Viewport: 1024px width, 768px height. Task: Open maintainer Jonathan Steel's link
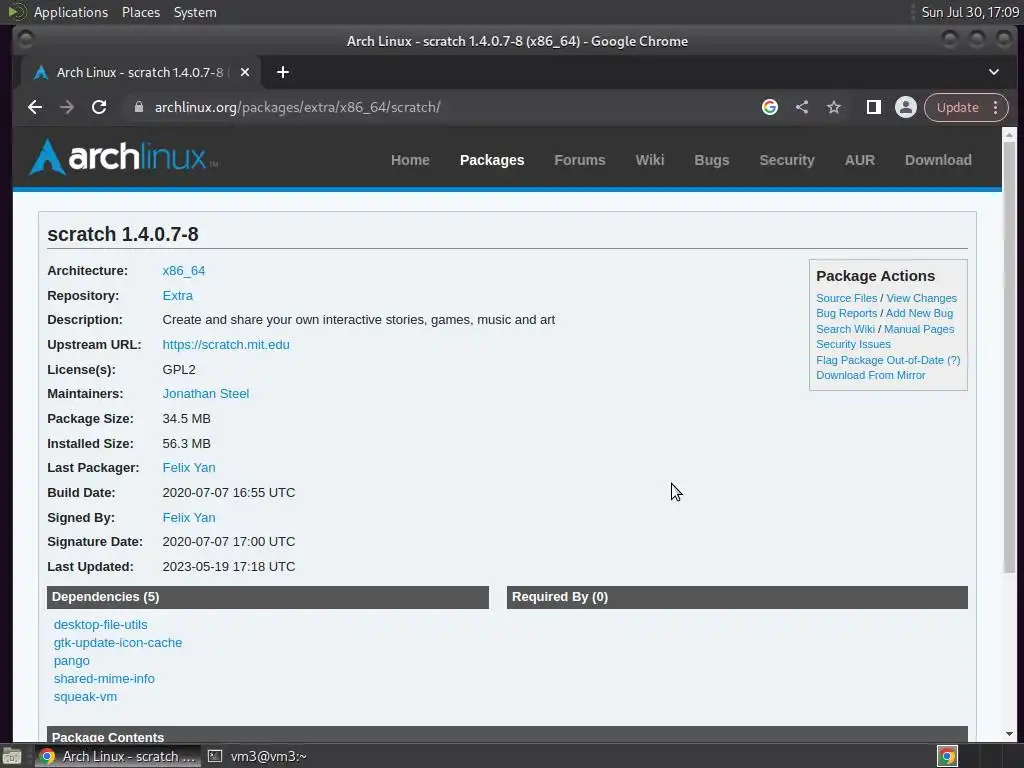206,394
